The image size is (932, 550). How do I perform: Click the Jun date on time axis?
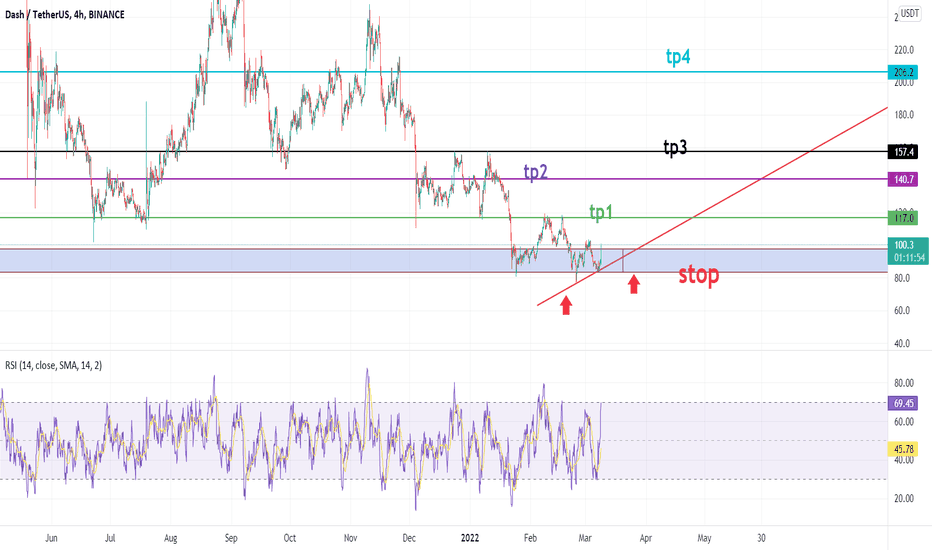51,538
